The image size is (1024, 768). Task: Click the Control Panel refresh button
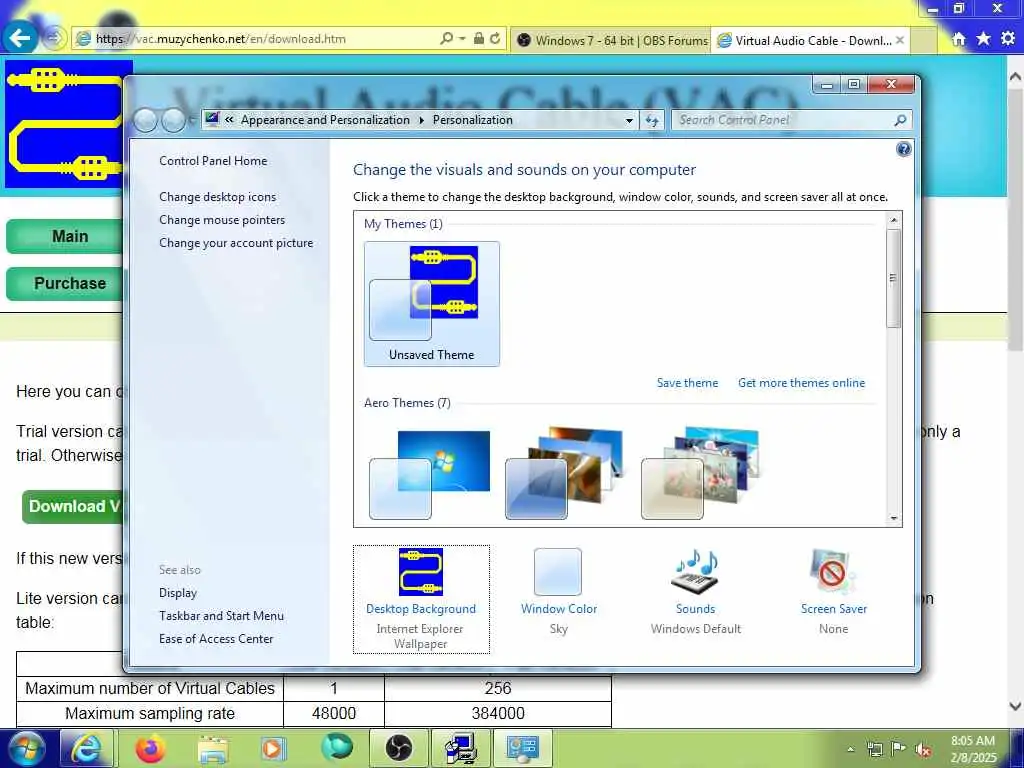click(652, 120)
